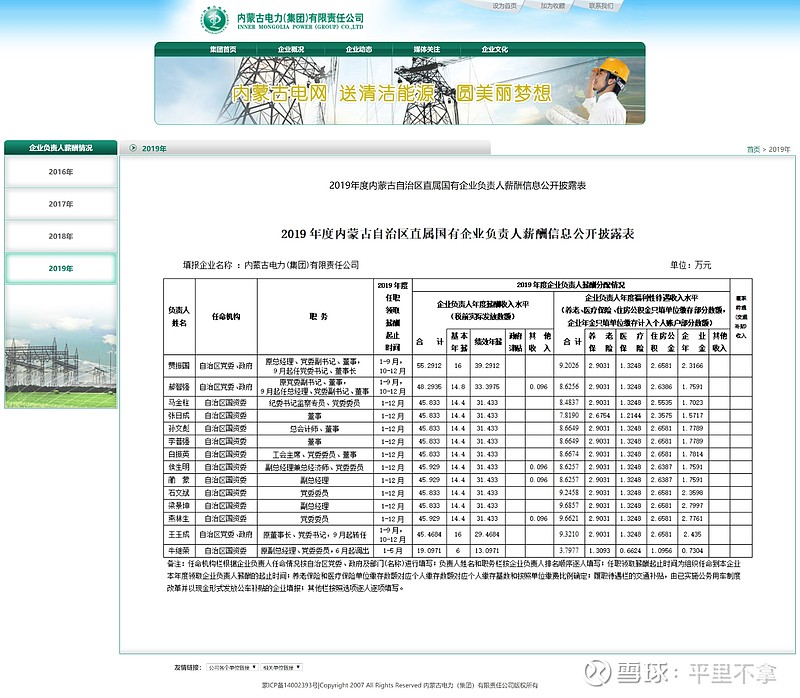Click the welfare total 3.7977

(569, 551)
